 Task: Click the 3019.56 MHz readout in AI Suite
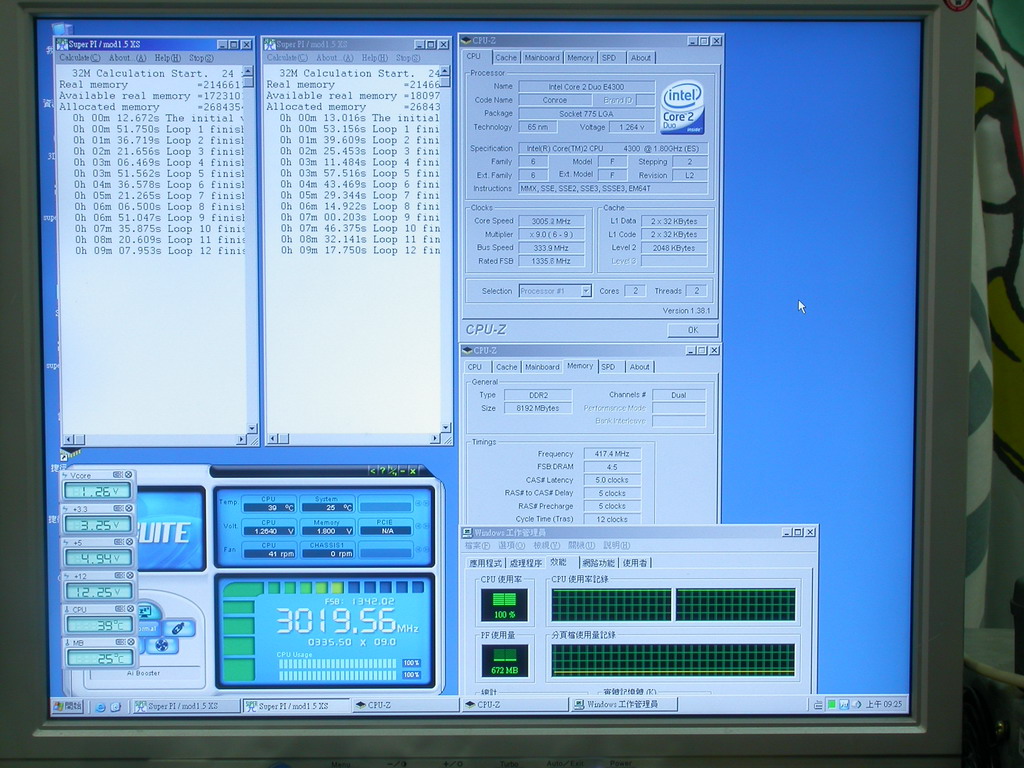[x=347, y=620]
